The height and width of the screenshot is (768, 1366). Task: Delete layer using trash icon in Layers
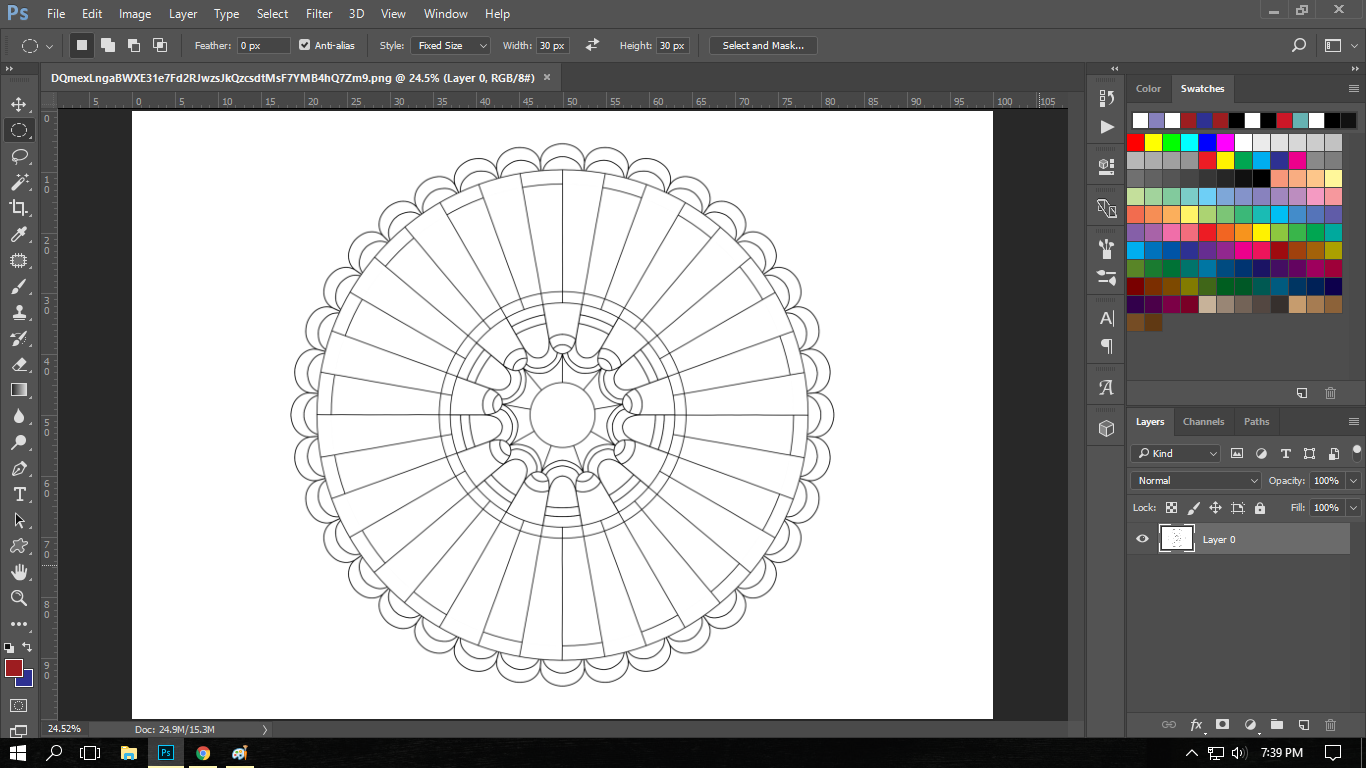(1330, 725)
